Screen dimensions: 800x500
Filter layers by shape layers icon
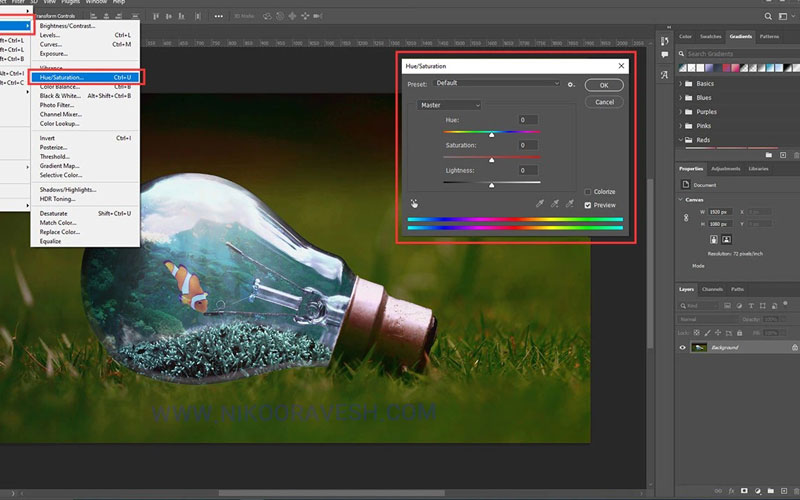pos(763,306)
